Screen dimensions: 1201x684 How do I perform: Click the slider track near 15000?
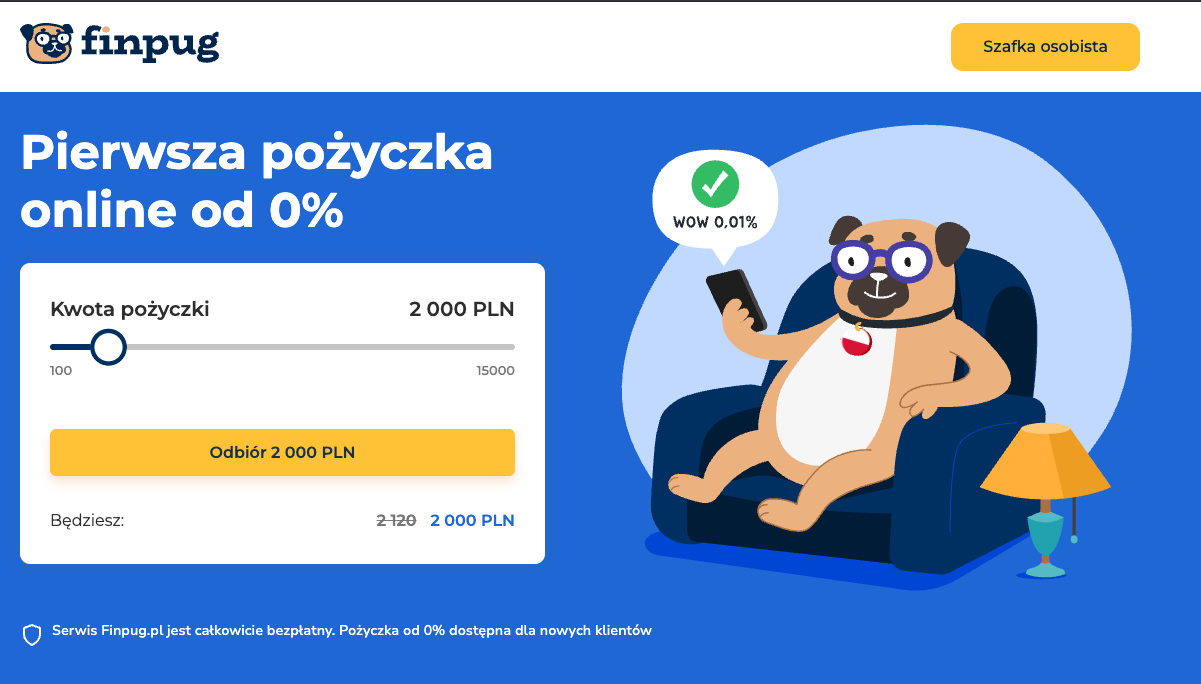495,347
